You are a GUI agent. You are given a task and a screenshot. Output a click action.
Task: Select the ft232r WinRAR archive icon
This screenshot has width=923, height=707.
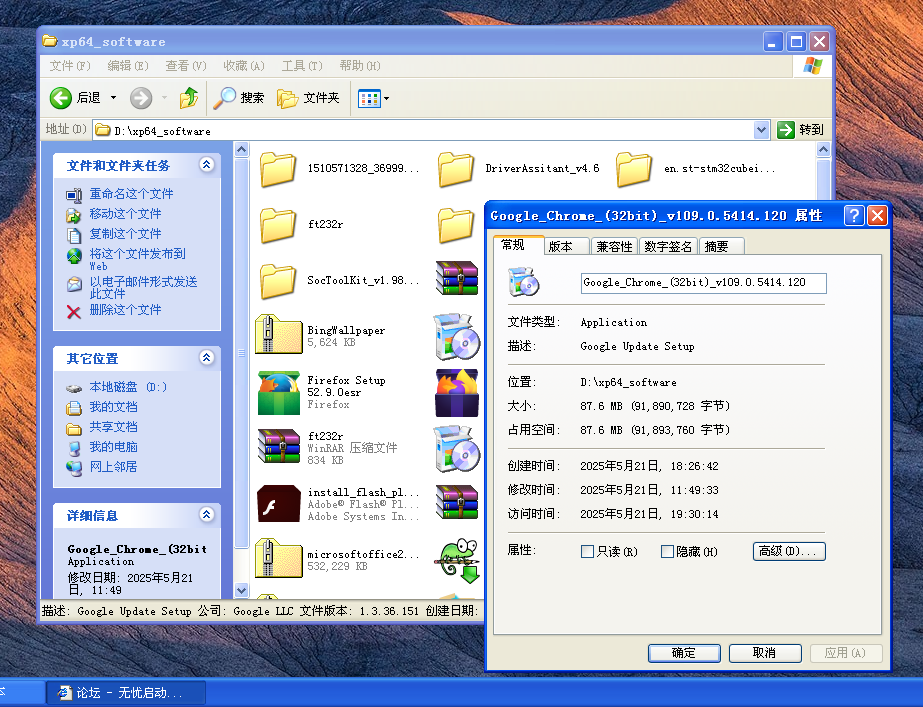(x=279, y=446)
